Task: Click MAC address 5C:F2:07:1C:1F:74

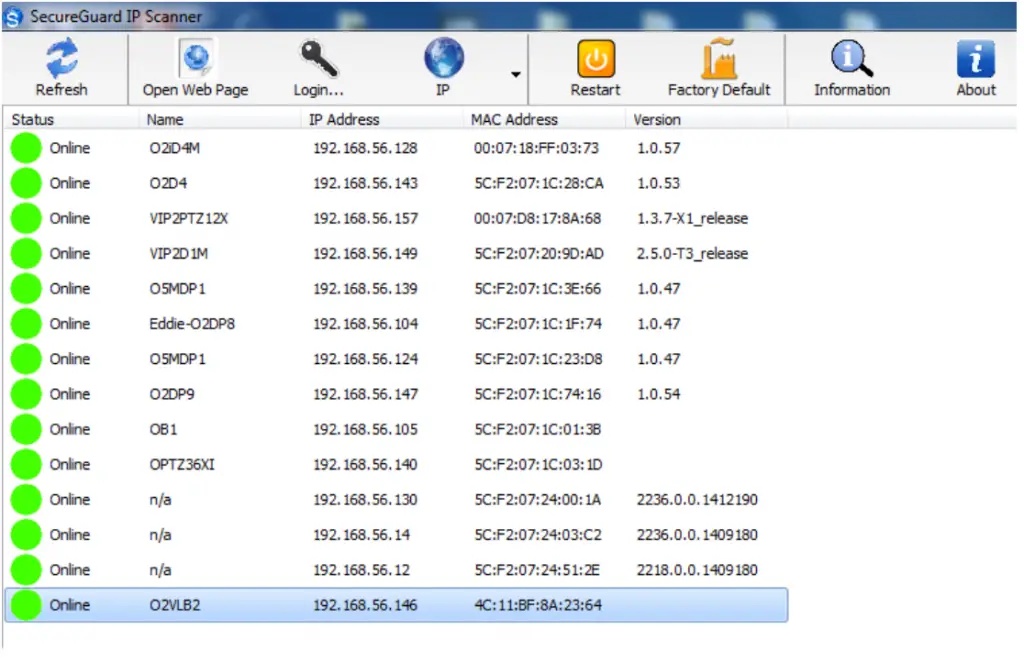Action: coord(537,324)
